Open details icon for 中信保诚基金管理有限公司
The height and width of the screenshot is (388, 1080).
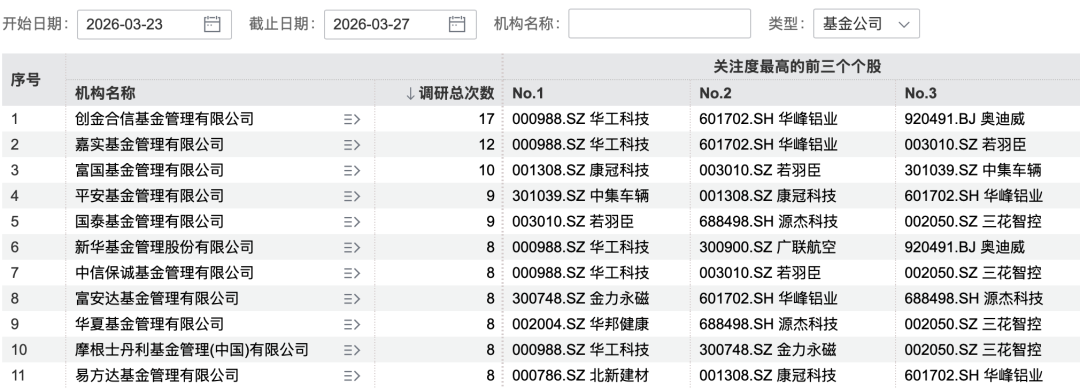352,273
